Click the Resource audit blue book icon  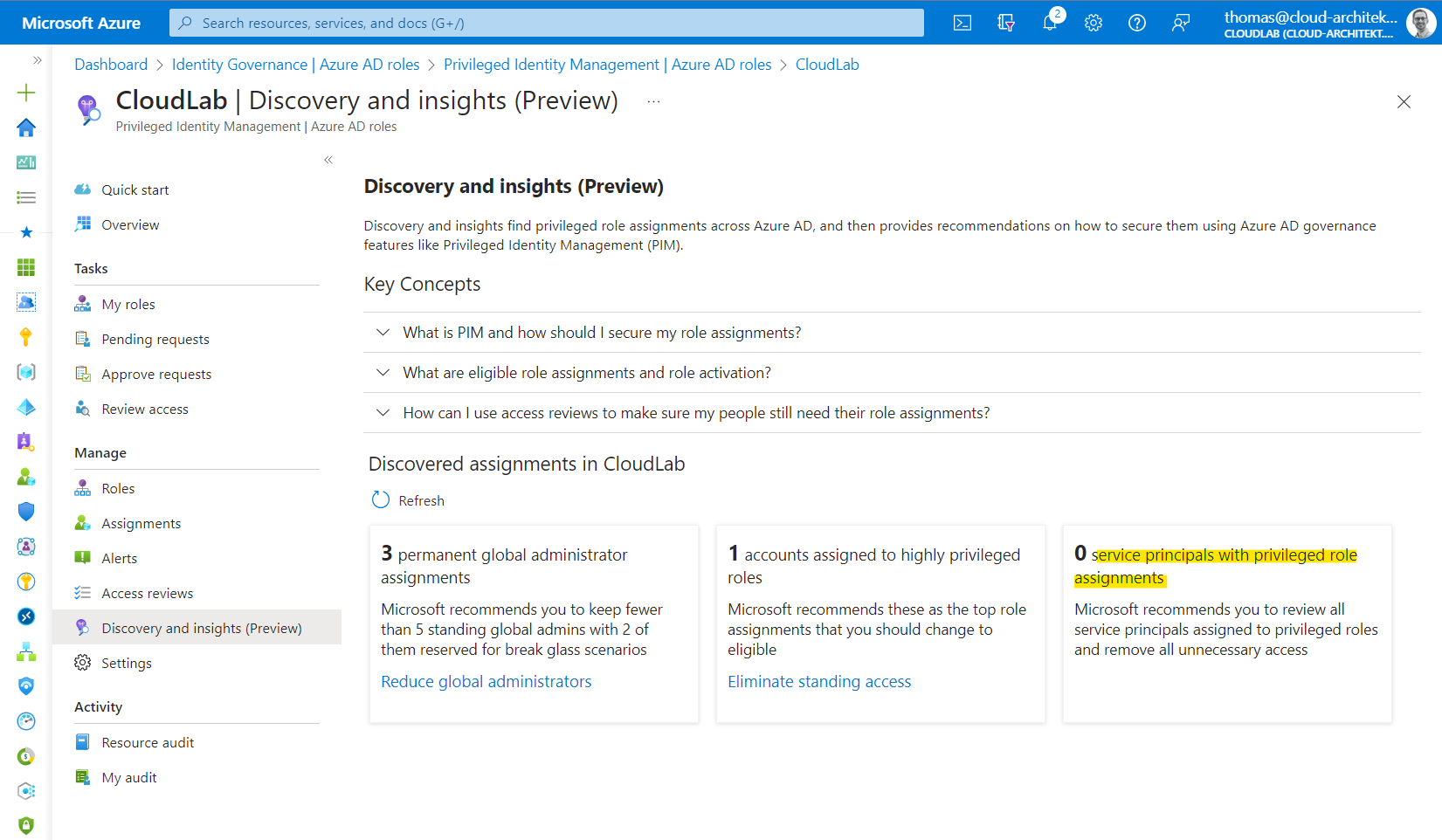(x=83, y=742)
